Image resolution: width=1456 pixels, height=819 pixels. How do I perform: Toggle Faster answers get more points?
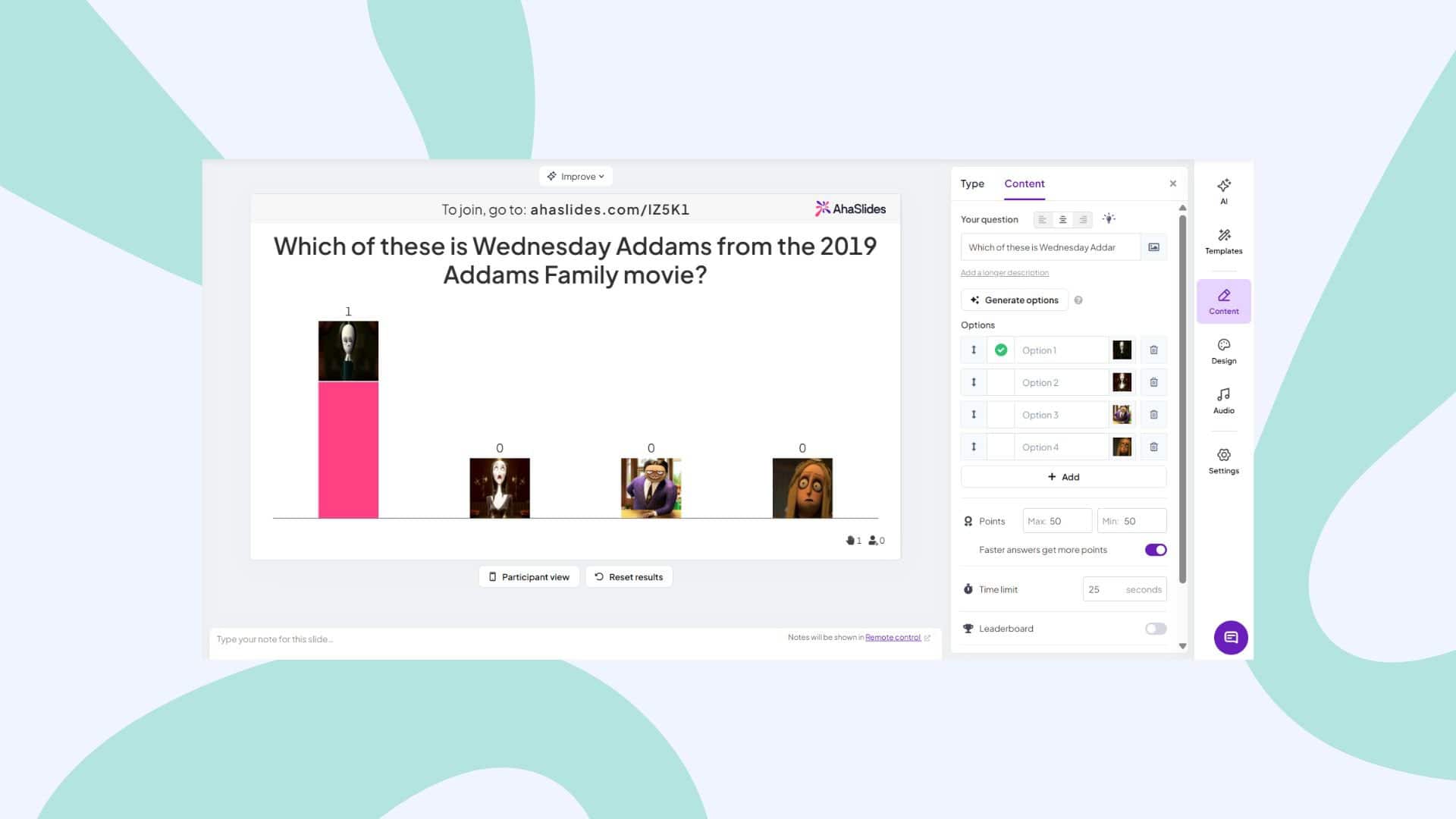tap(1155, 550)
